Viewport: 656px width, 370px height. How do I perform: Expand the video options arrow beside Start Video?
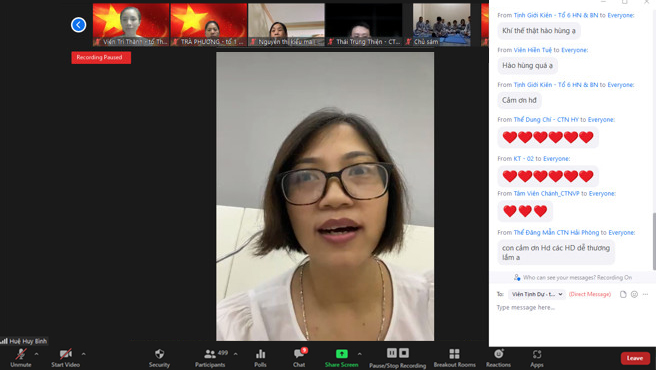pyautogui.click(x=84, y=354)
